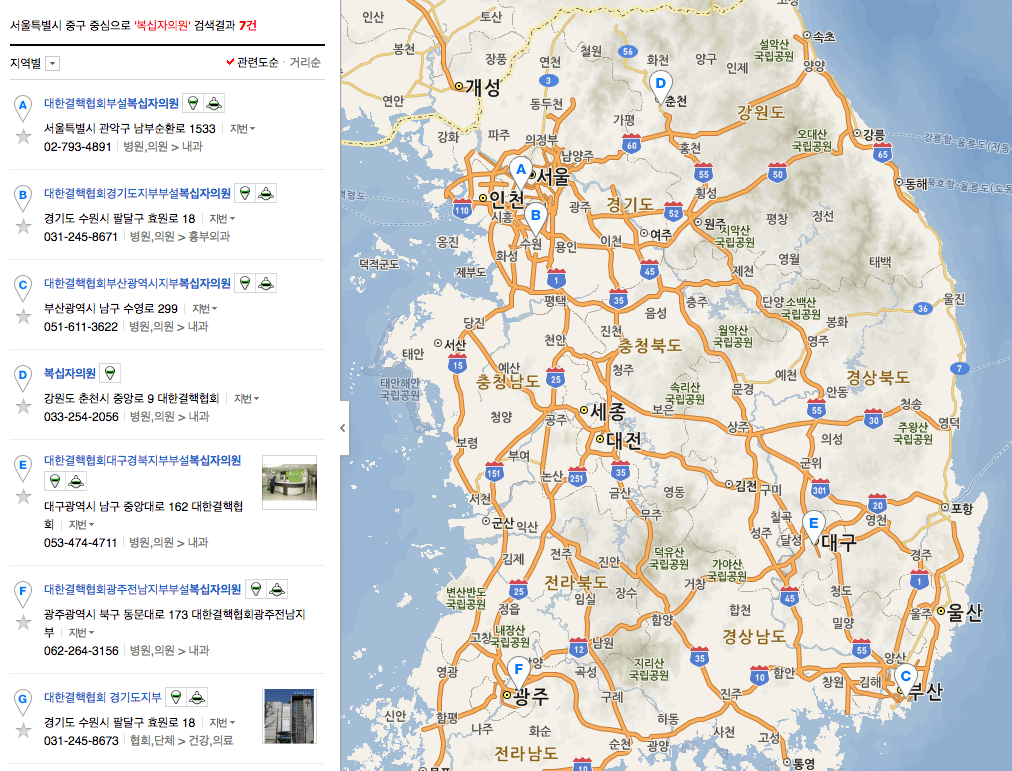The width and height of the screenshot is (1012, 771).
Task: Expand 지번 address for result C
Action: coord(205,309)
